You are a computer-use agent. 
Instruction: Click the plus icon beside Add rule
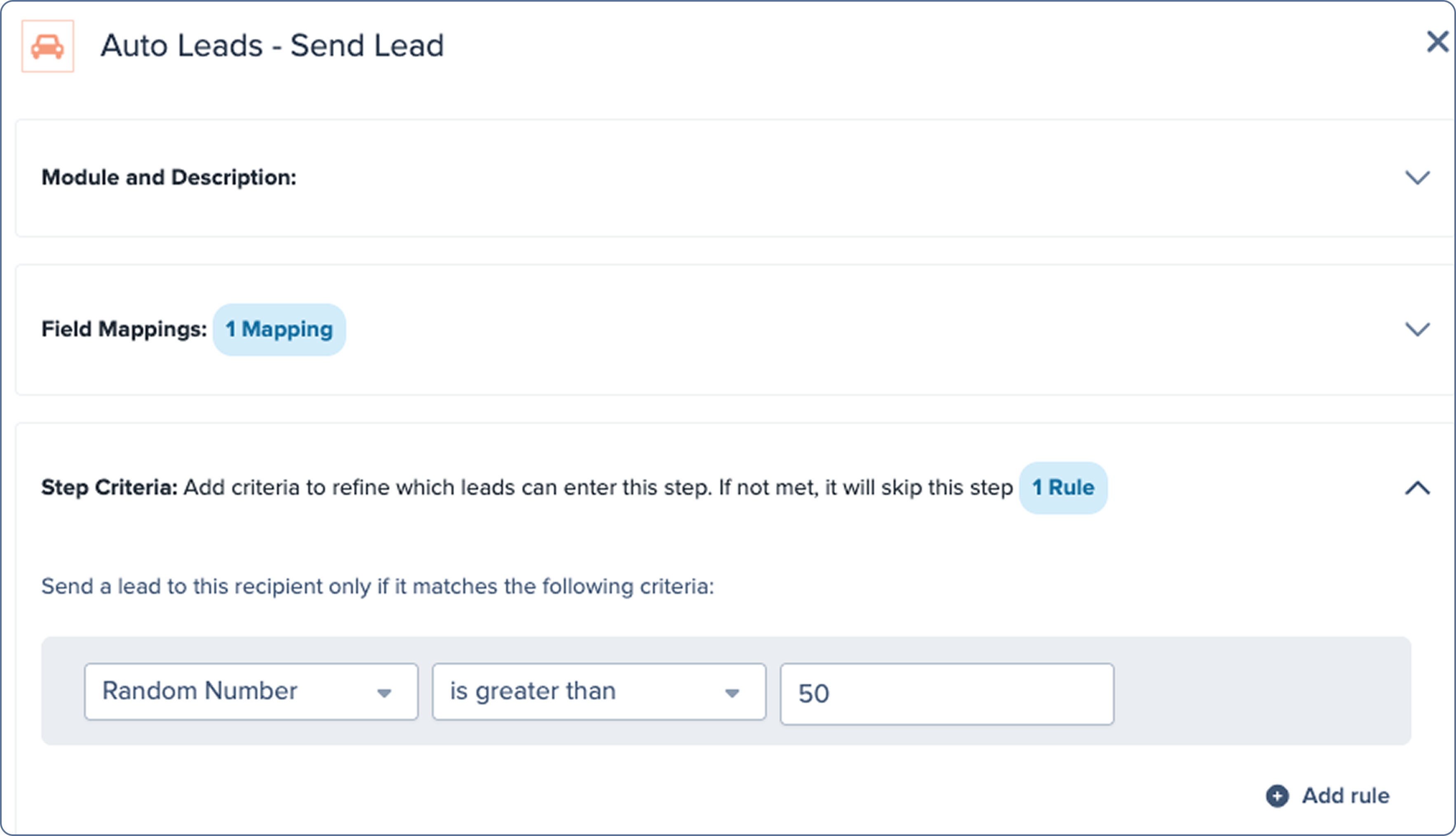[x=1278, y=796]
